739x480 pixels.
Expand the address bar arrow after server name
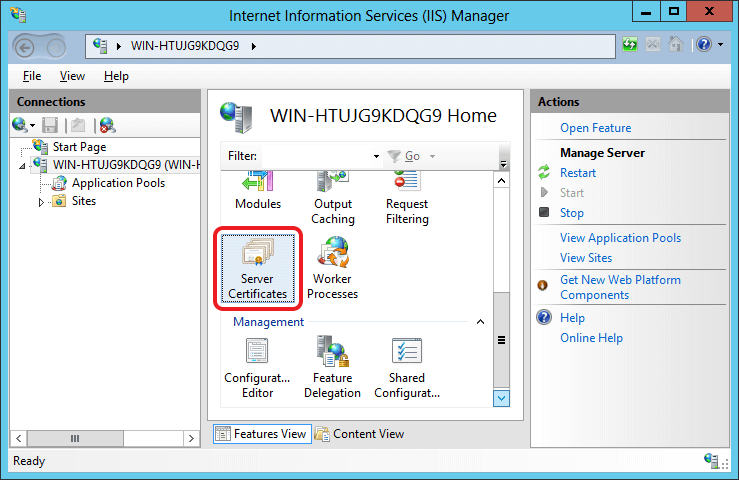pos(254,46)
